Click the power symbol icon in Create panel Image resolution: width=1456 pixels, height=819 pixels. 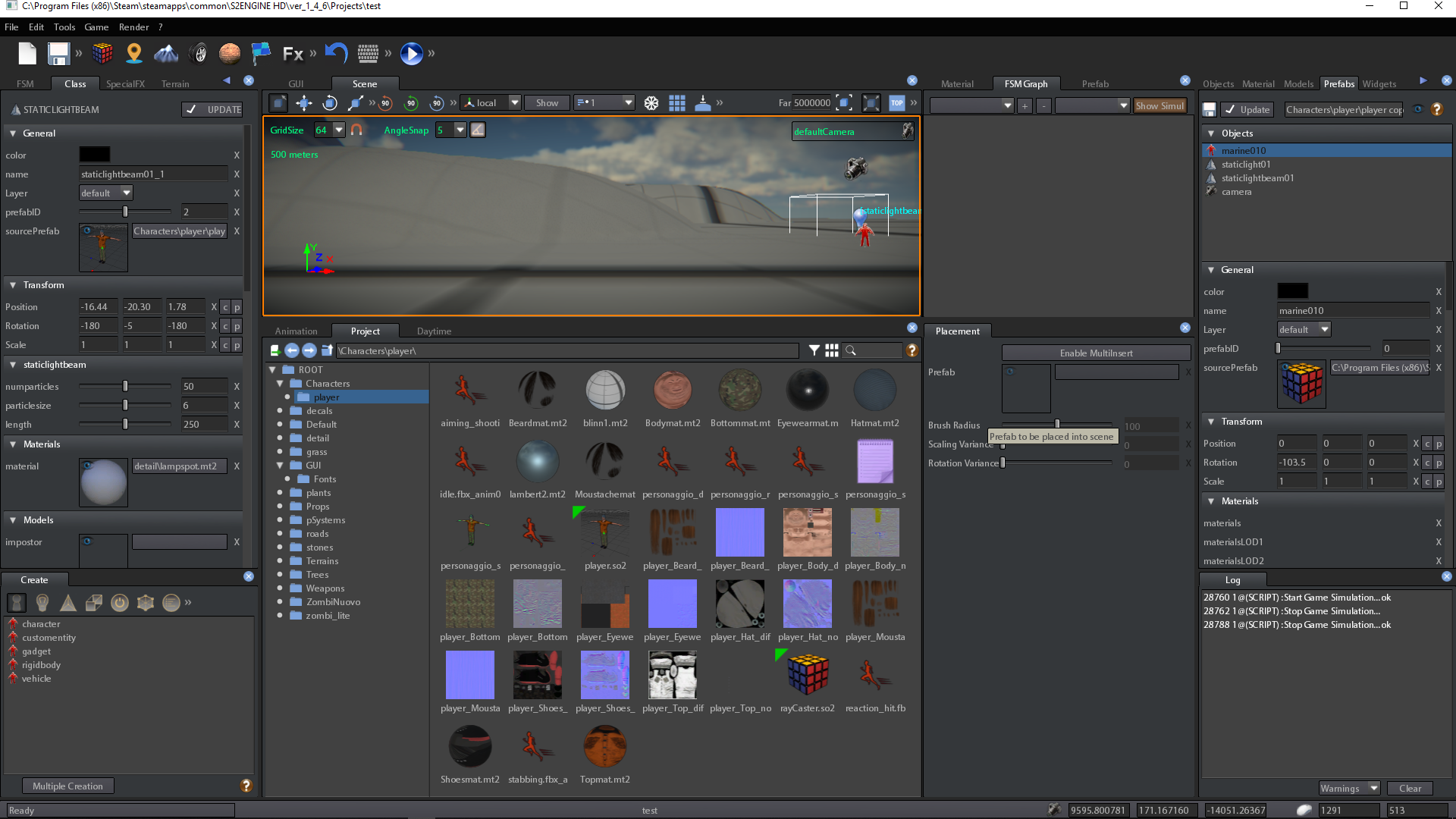point(120,603)
